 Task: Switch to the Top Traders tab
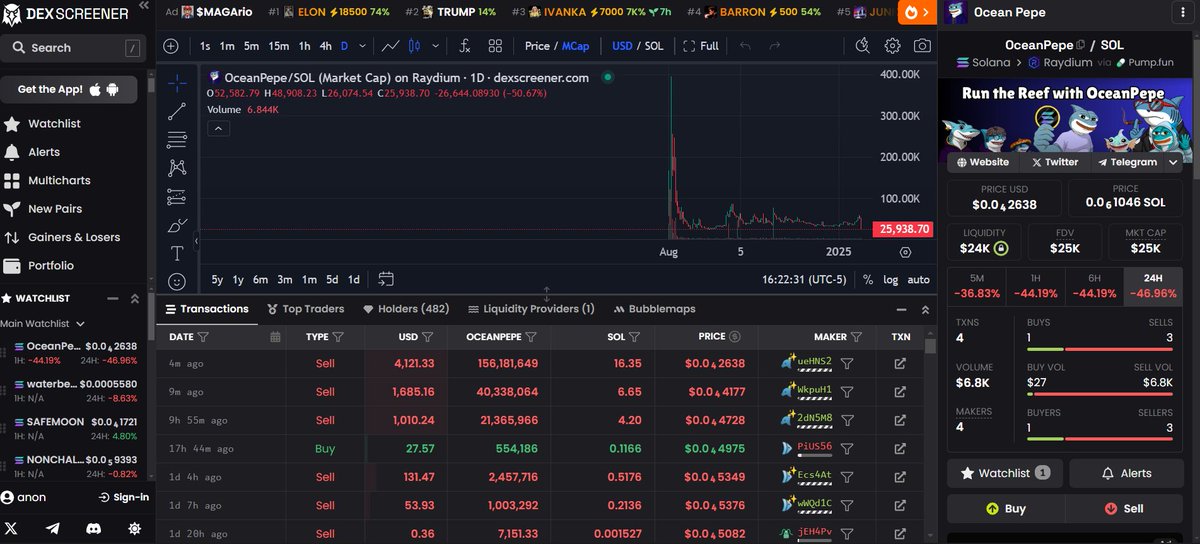[306, 309]
